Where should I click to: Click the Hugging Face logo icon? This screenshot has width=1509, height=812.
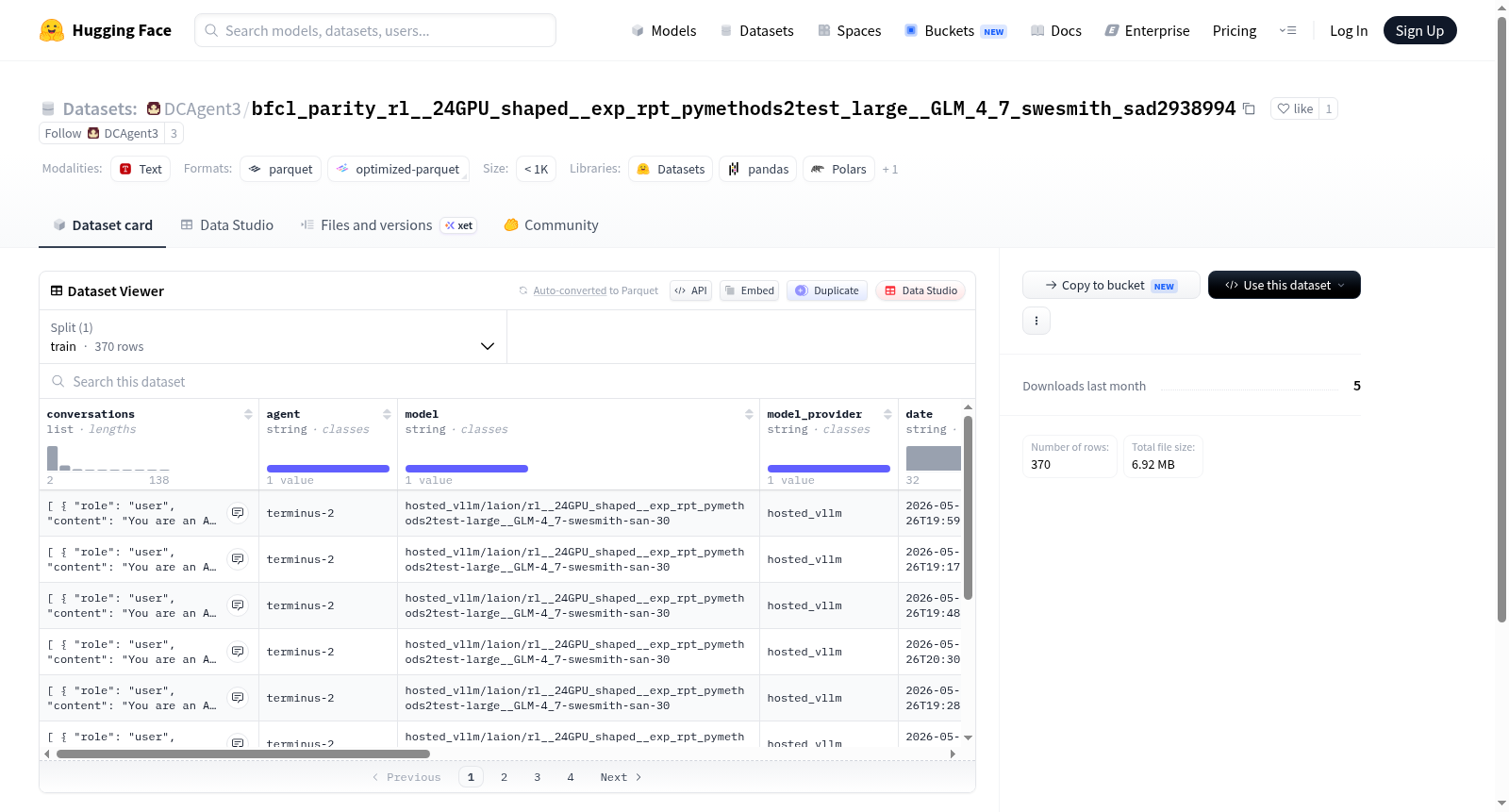click(x=52, y=30)
